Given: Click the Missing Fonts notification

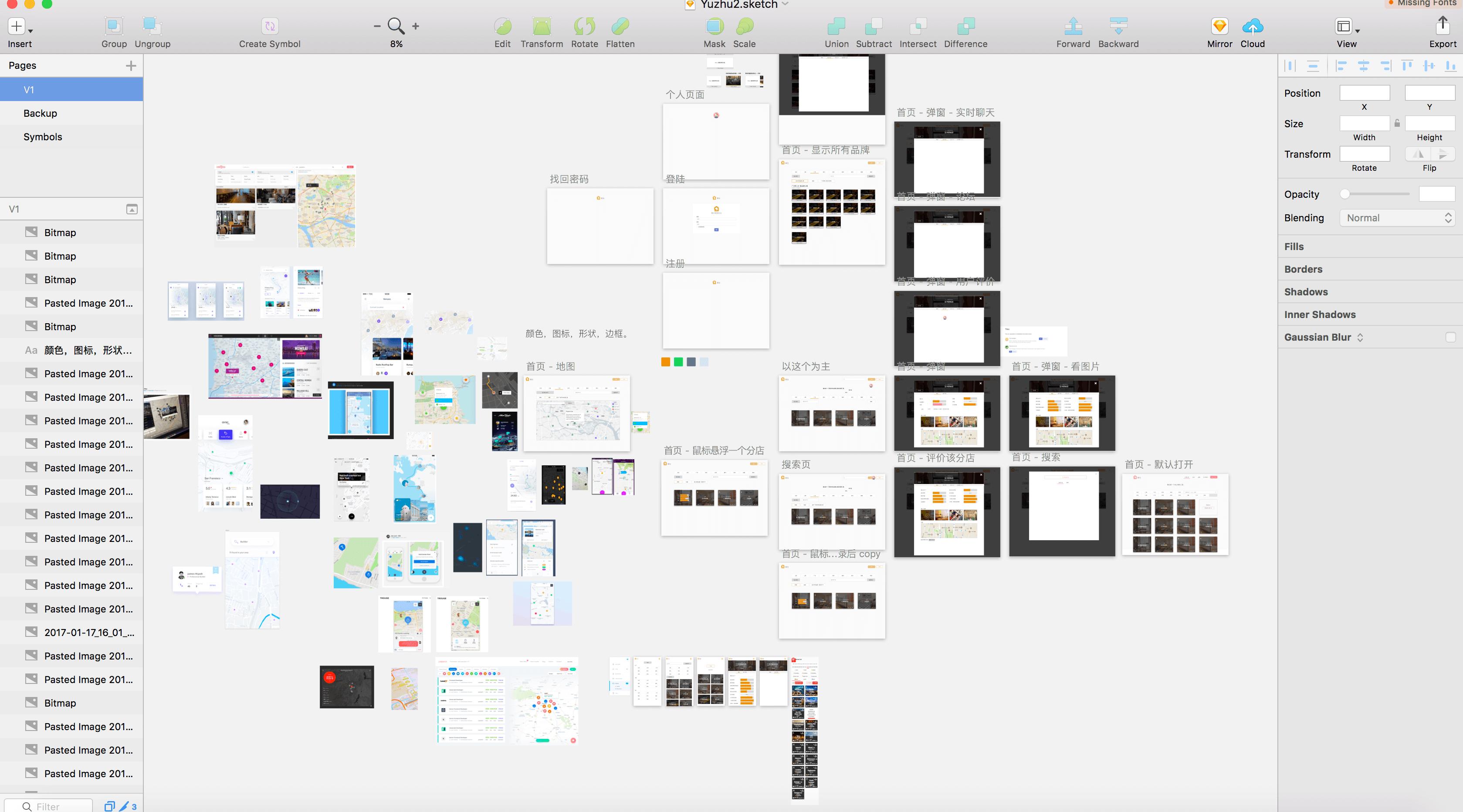Looking at the screenshot, I should pyautogui.click(x=1425, y=3).
